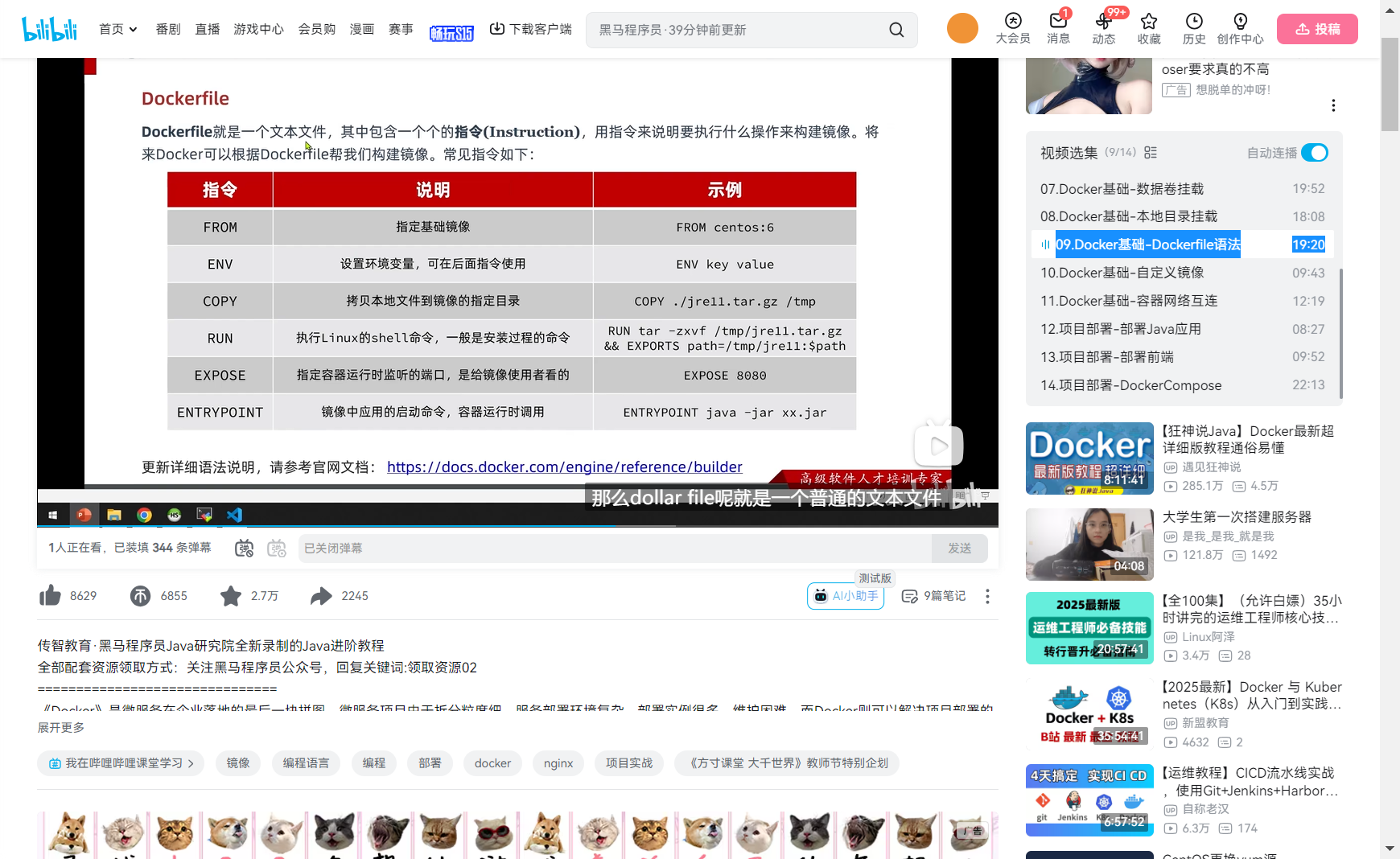
Task: Open the AI小助手 assistant
Action: (844, 595)
